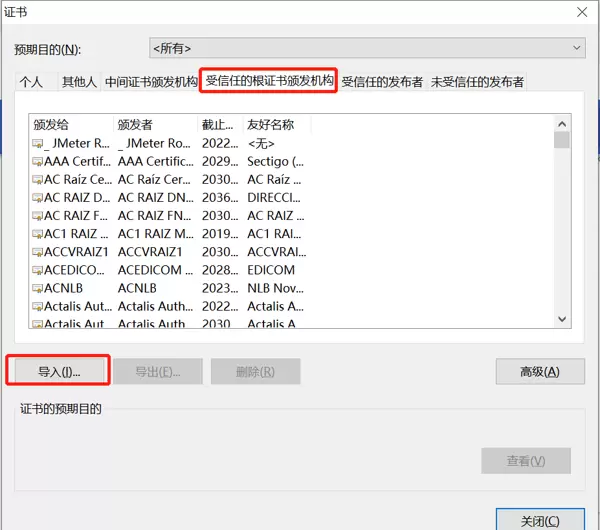This screenshot has height=530, width=600.
Task: Click the 导入 button
Action: click(x=59, y=371)
